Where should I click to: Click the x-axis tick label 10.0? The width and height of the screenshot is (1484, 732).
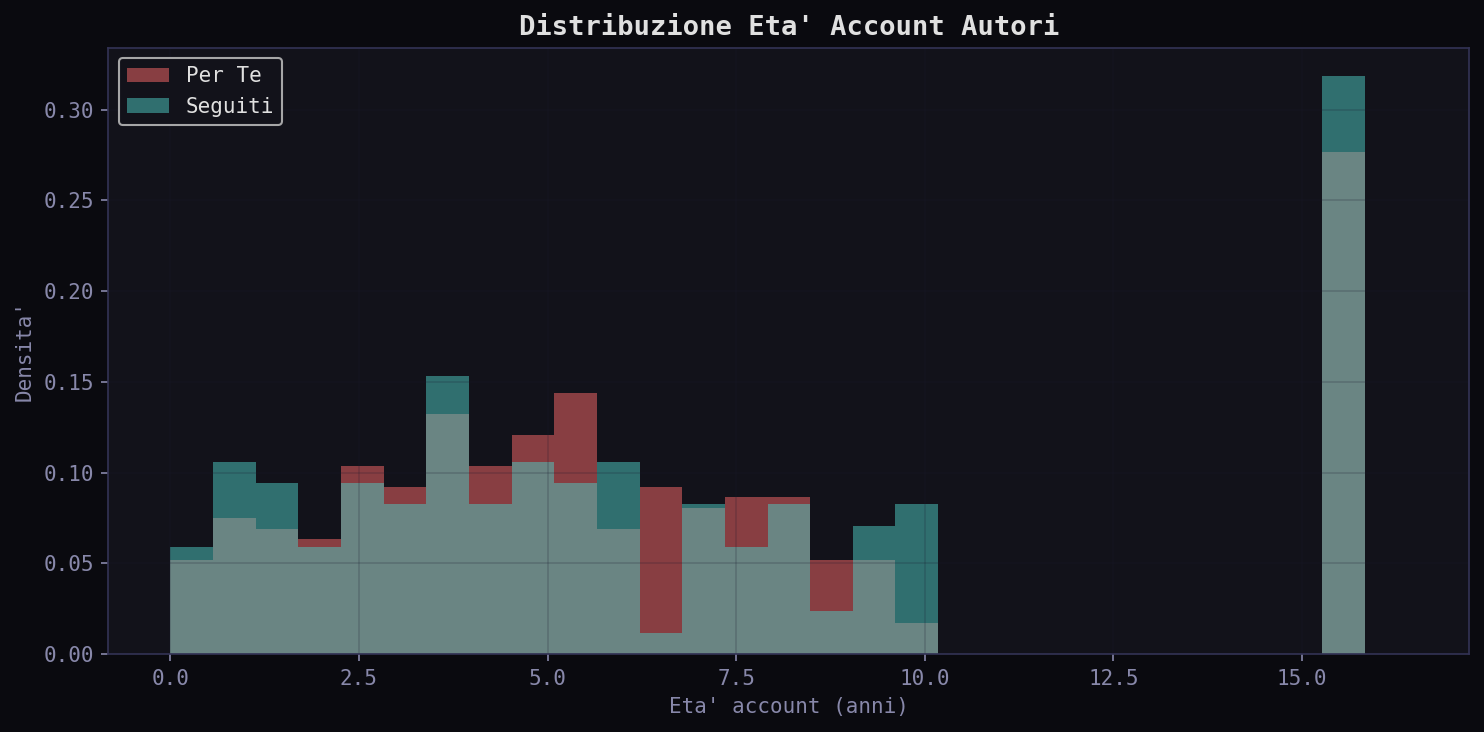click(x=925, y=678)
